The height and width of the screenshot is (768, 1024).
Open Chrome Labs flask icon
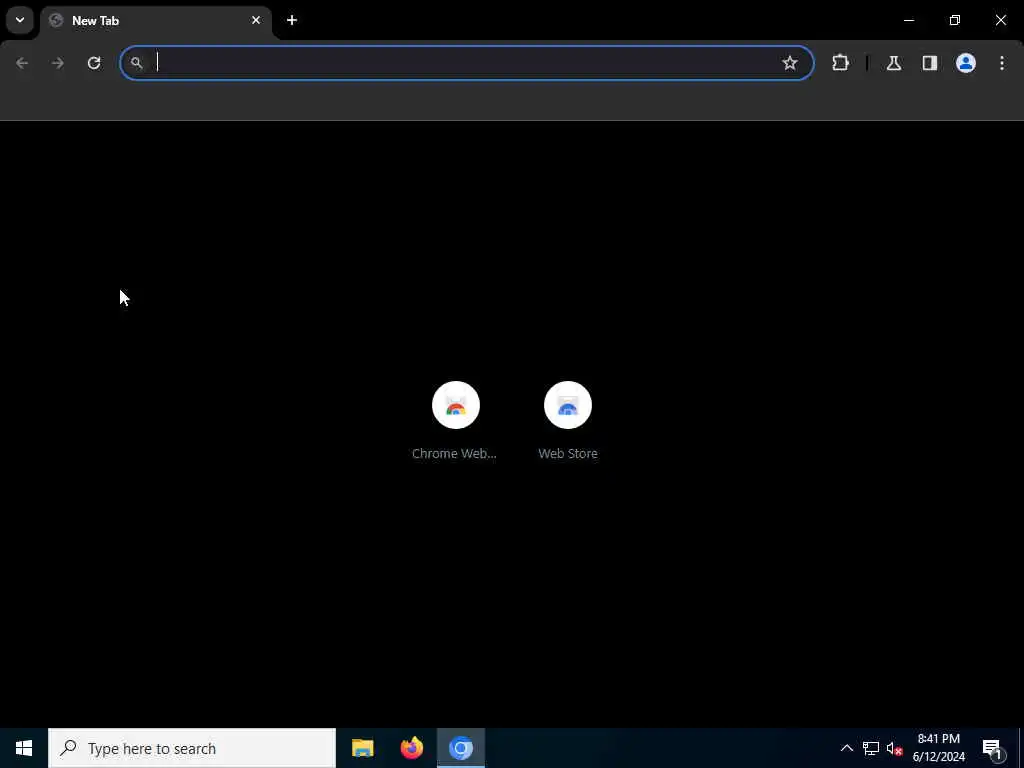point(894,63)
